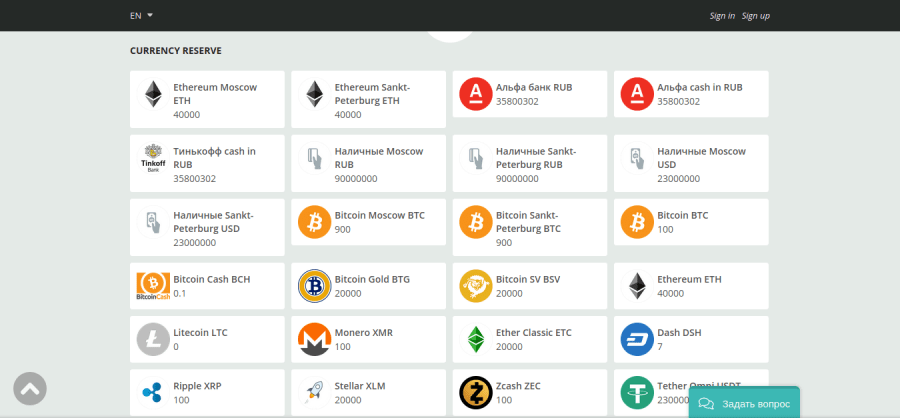
Task: Click the CURRENCY RESERVE heading
Action: [176, 51]
